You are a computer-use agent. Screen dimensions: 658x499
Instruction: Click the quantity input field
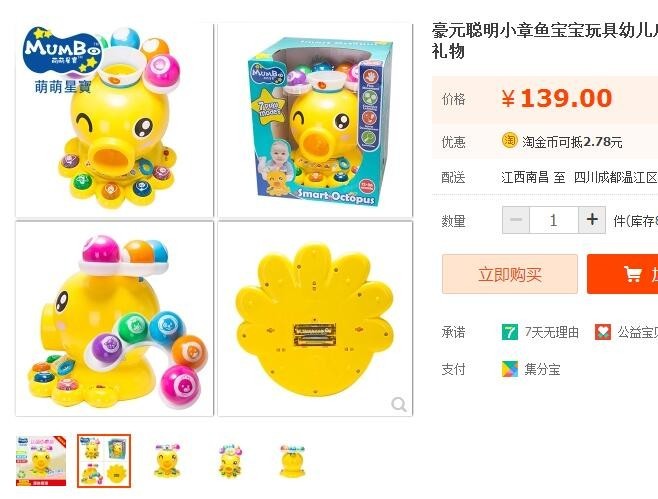[x=554, y=220]
